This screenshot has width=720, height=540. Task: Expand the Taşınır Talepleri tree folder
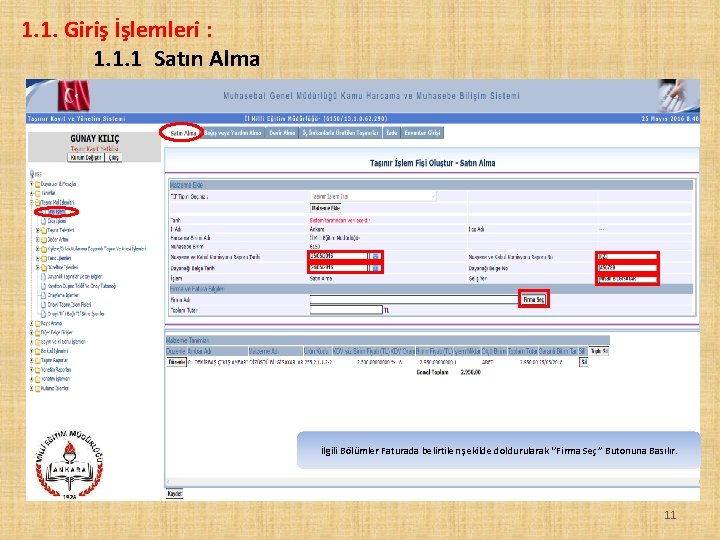coord(38,231)
